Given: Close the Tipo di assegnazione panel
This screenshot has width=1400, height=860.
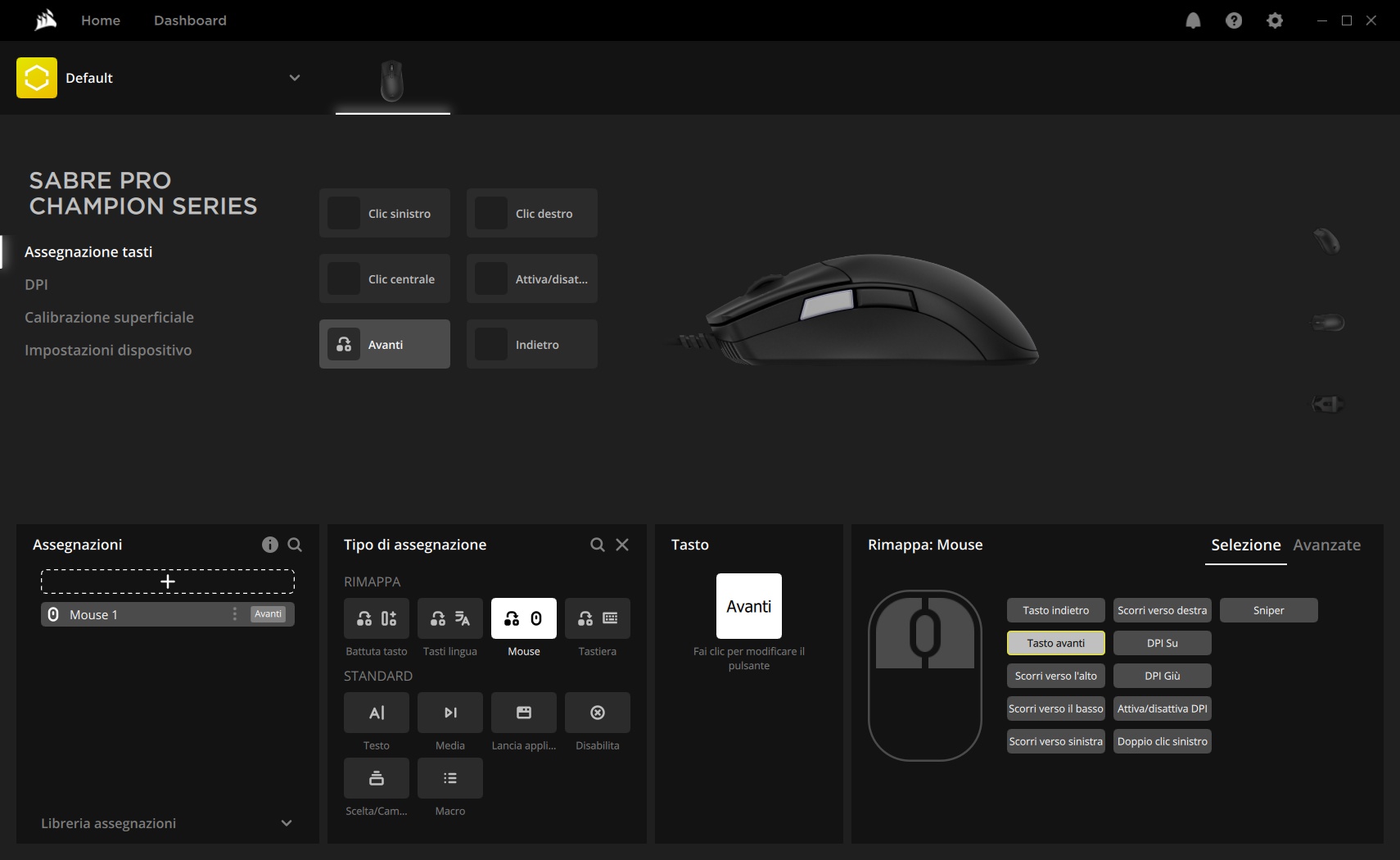Looking at the screenshot, I should coord(622,545).
